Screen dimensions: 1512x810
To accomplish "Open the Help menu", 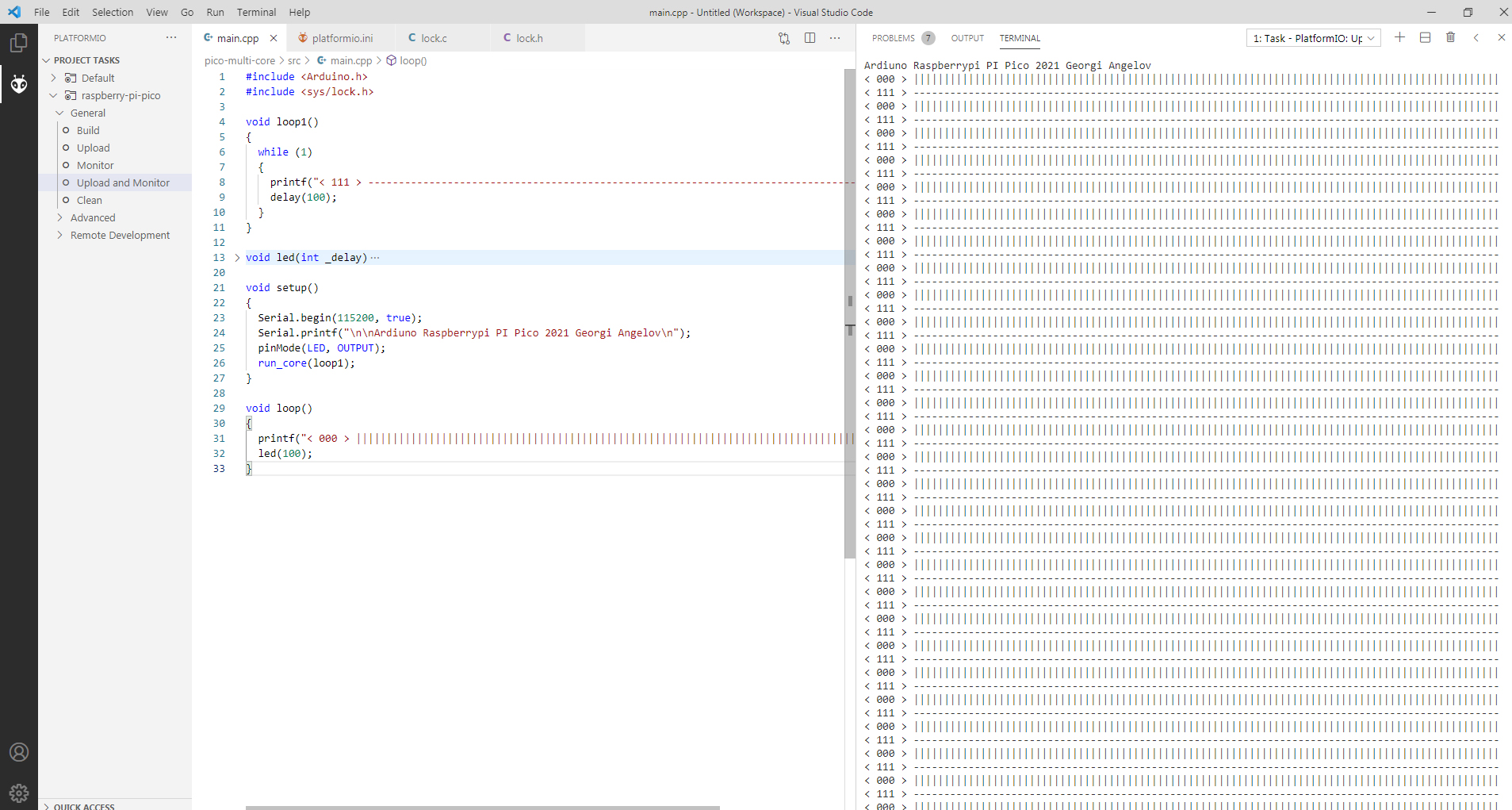I will (300, 12).
